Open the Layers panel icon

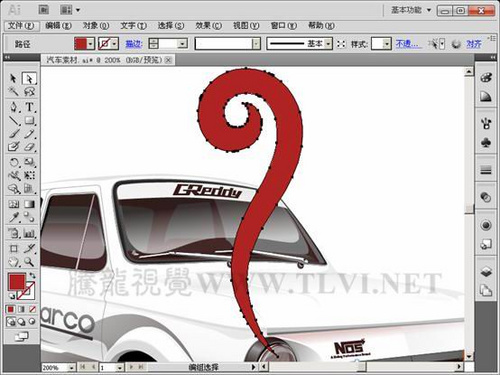click(x=486, y=272)
